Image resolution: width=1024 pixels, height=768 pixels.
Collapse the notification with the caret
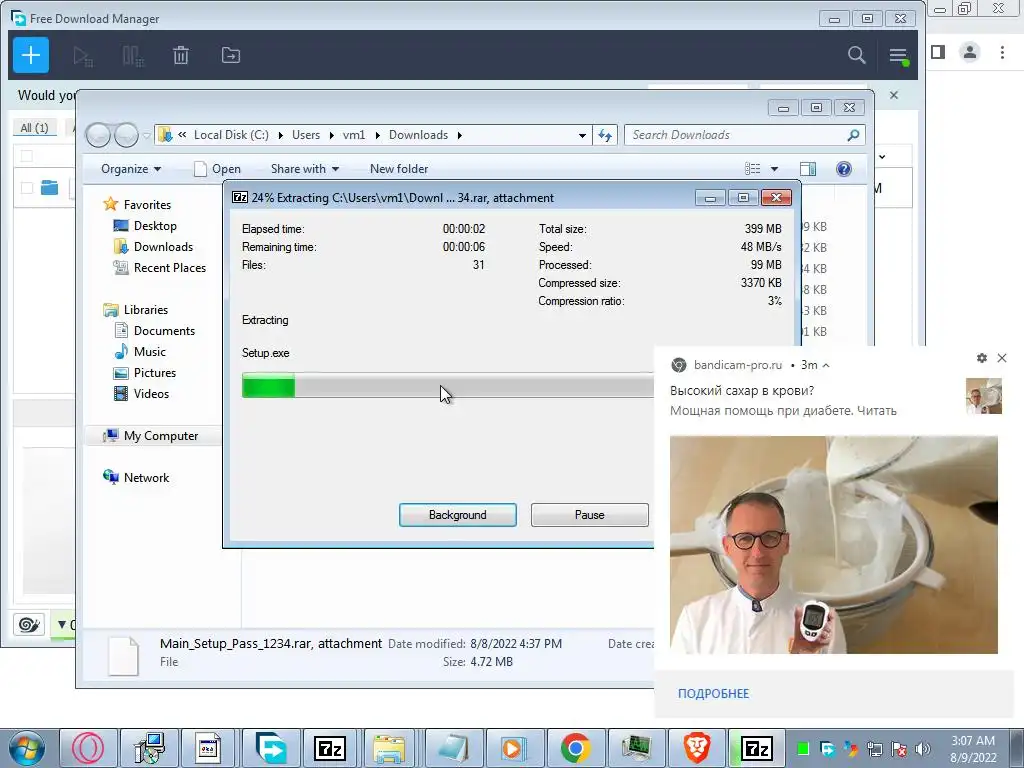pyautogui.click(x=825, y=365)
